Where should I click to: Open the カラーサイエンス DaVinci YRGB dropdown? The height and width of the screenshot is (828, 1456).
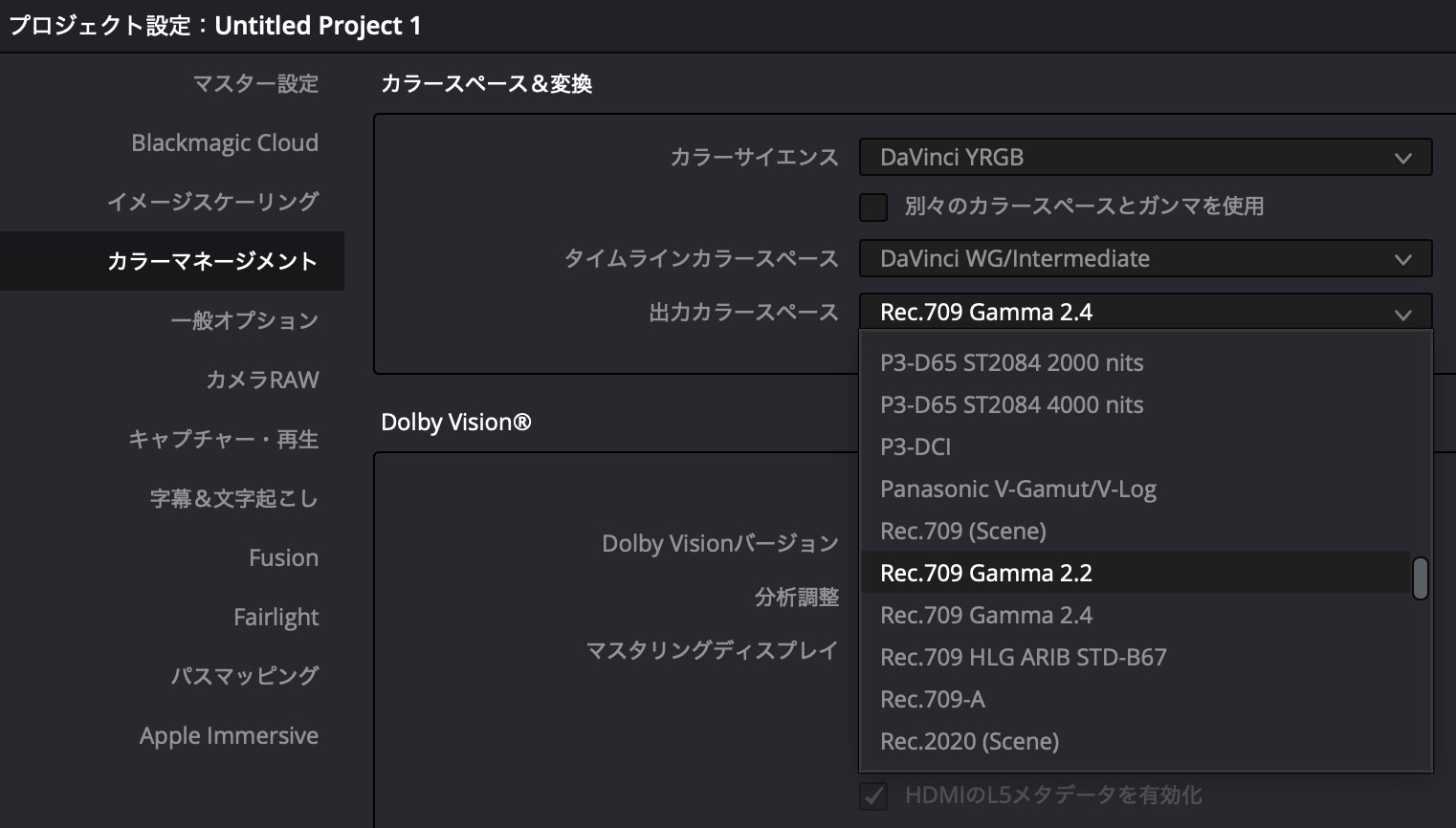click(x=1144, y=158)
